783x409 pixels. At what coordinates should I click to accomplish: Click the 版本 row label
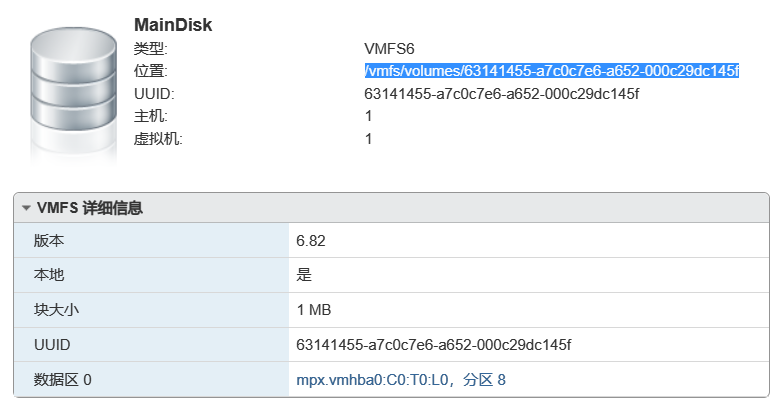49,241
